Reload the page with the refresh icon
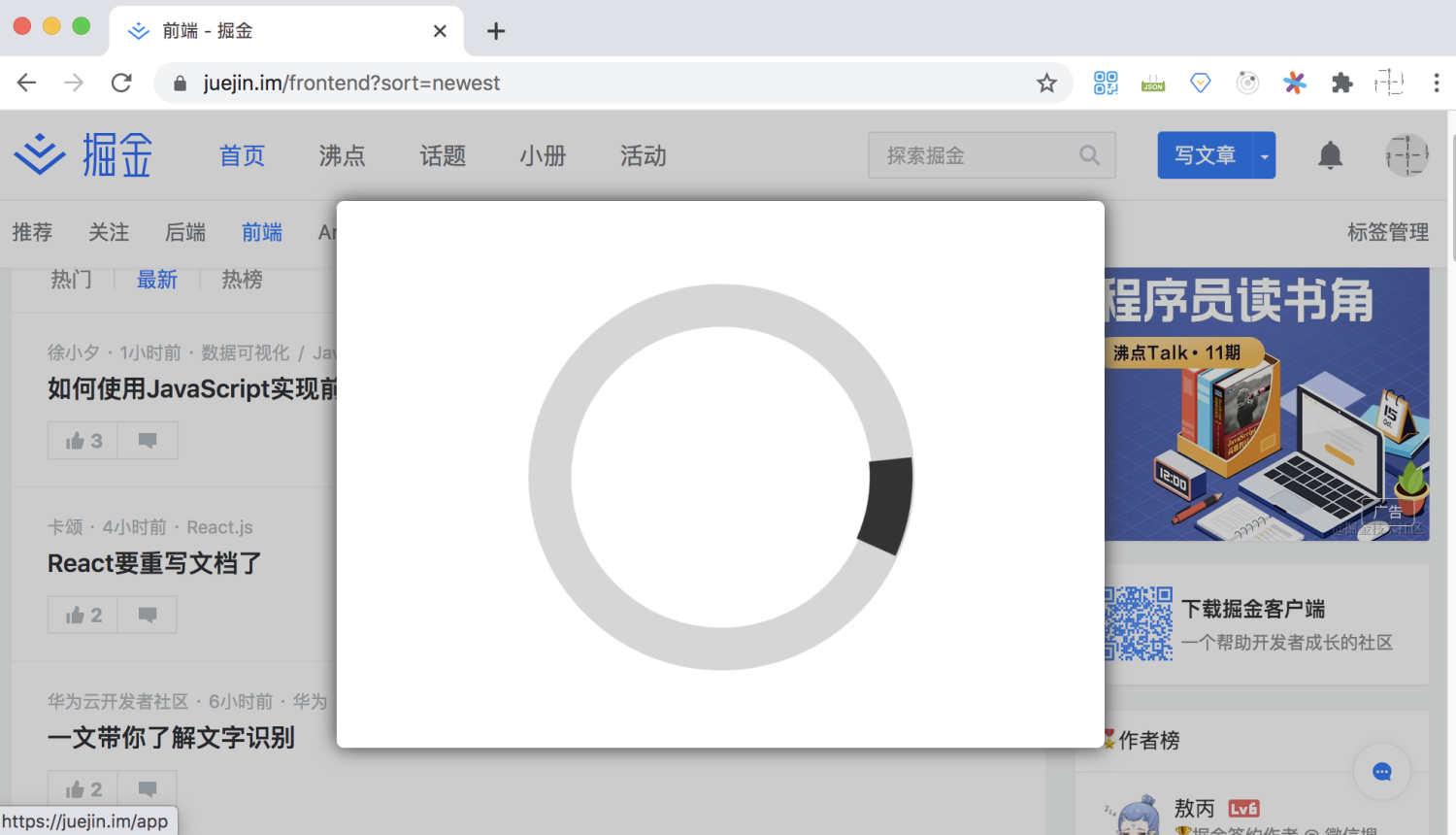This screenshot has width=1456, height=835. 120,83
